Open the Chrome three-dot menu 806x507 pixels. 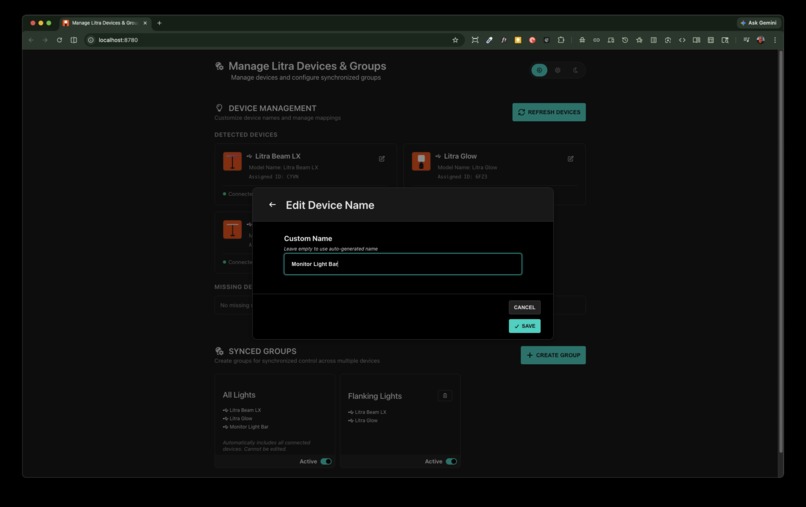[x=775, y=40]
